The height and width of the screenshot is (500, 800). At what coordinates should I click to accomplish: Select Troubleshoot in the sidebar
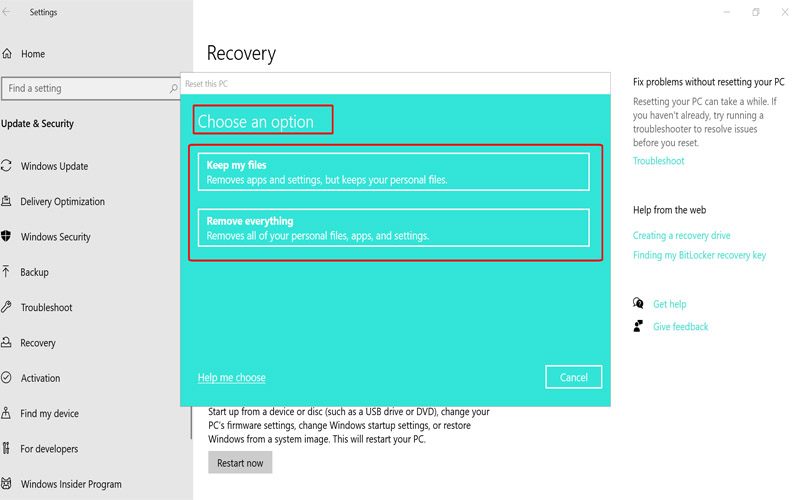pyautogui.click(x=46, y=307)
